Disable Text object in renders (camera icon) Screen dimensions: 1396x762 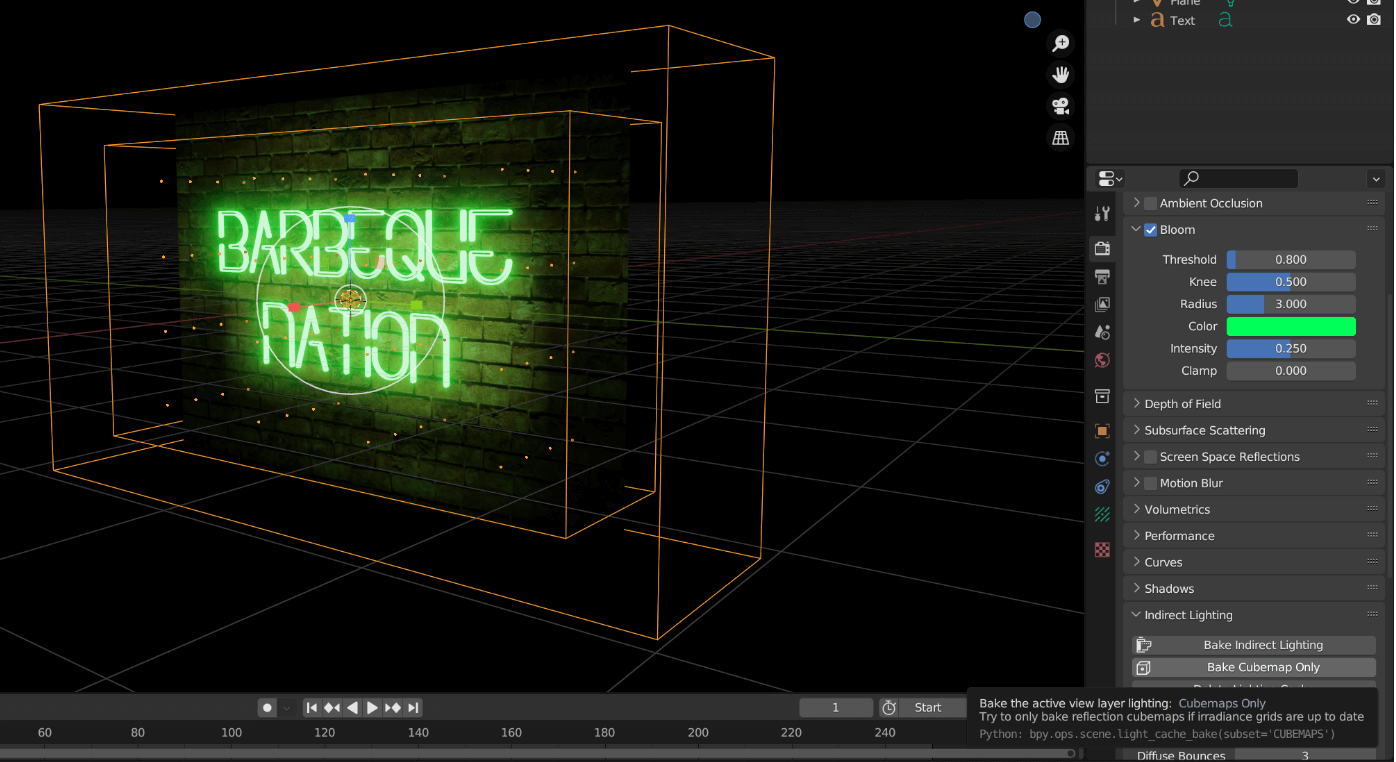click(x=1375, y=20)
